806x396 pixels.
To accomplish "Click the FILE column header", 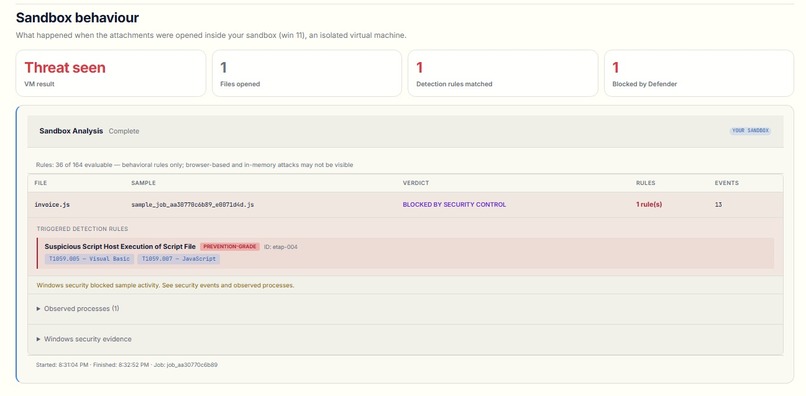I will pyautogui.click(x=41, y=183).
